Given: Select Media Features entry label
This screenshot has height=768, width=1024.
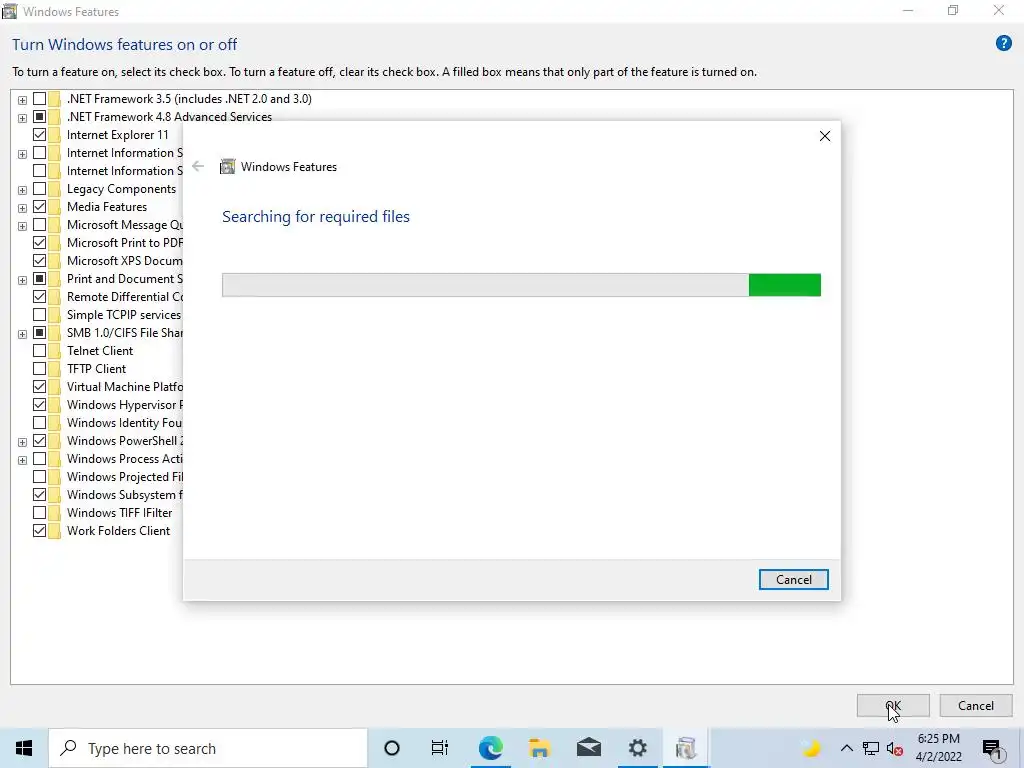Looking at the screenshot, I should [107, 207].
